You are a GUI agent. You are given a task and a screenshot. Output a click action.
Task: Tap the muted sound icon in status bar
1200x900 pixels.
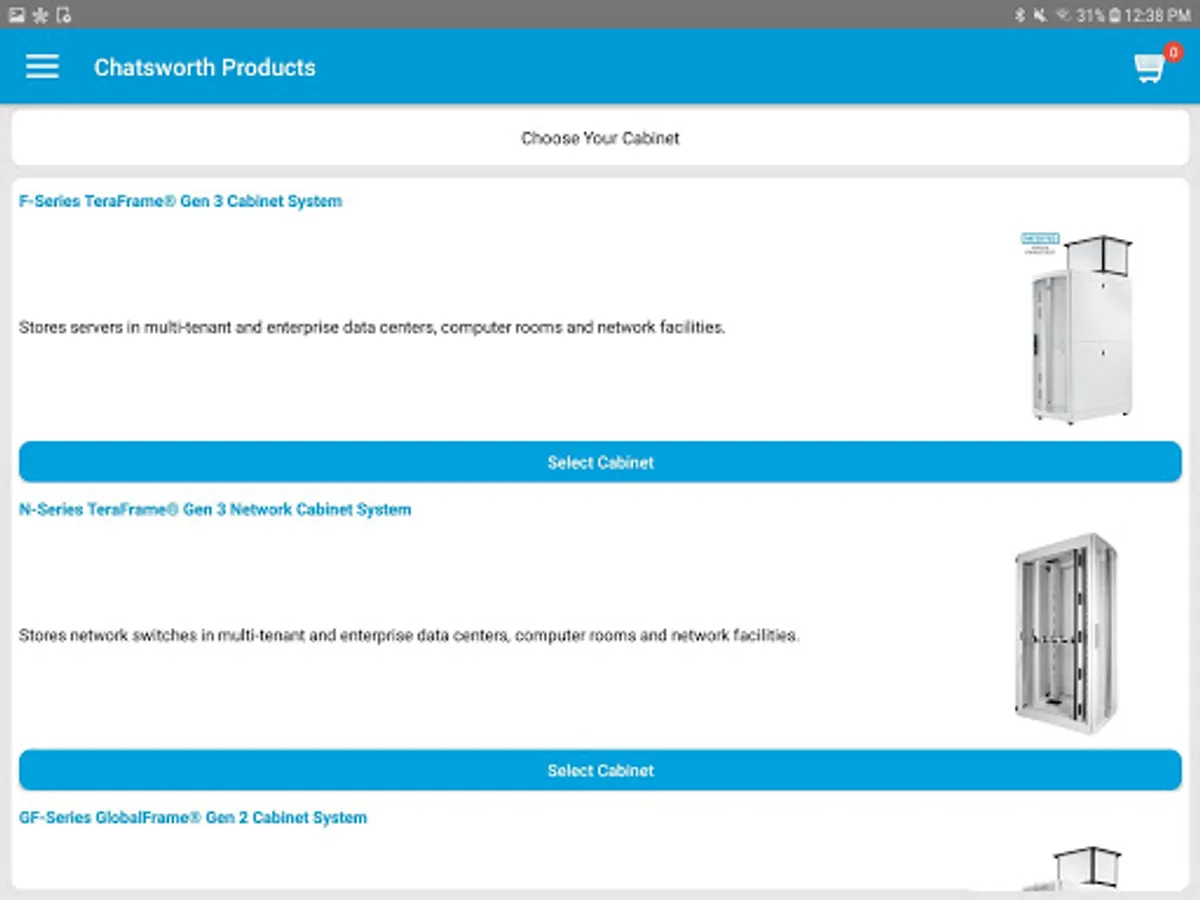[1041, 15]
